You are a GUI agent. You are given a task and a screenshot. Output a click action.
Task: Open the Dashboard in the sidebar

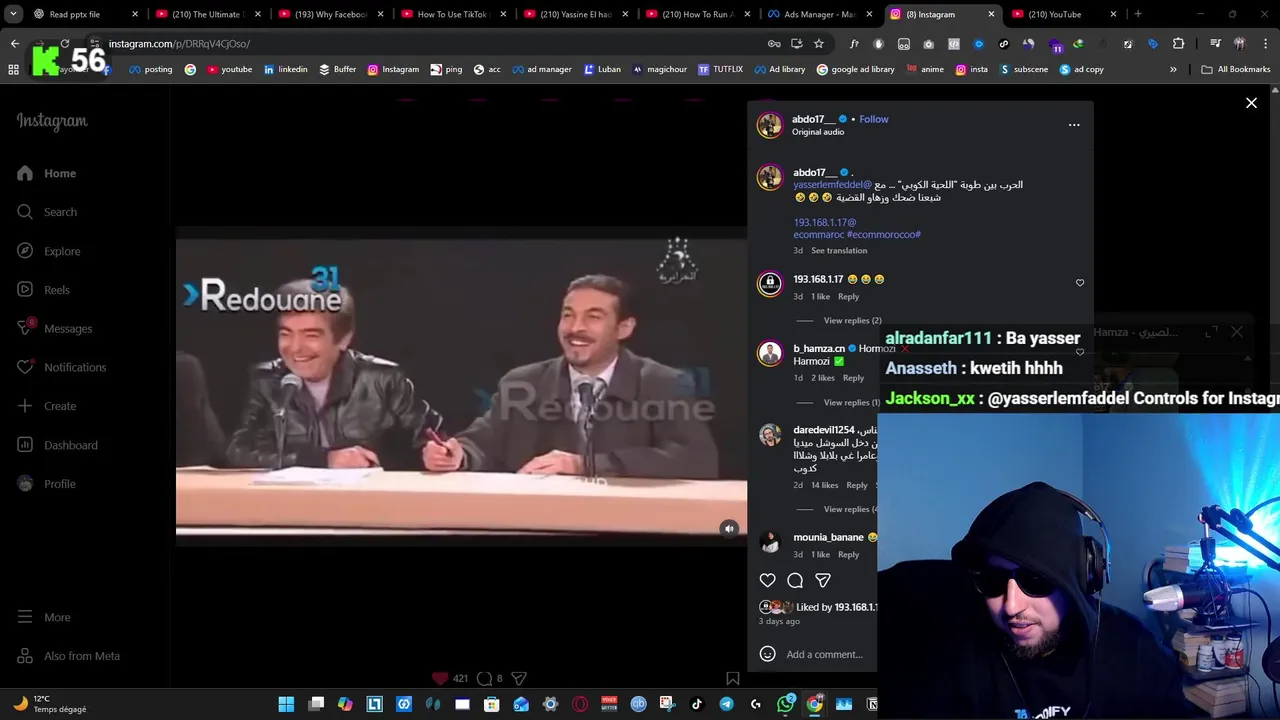tap(57, 445)
